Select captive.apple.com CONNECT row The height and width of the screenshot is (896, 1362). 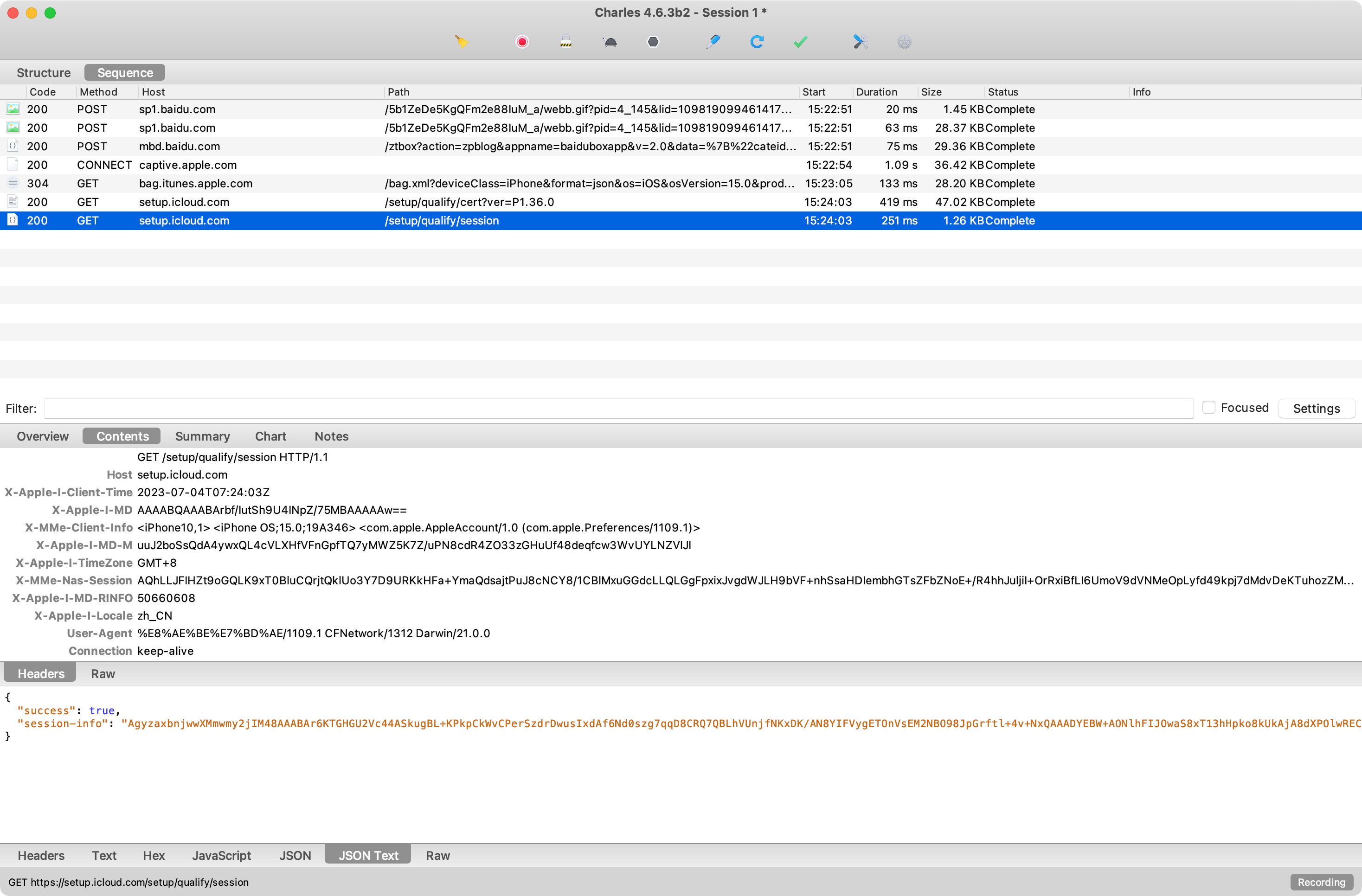[x=681, y=165]
